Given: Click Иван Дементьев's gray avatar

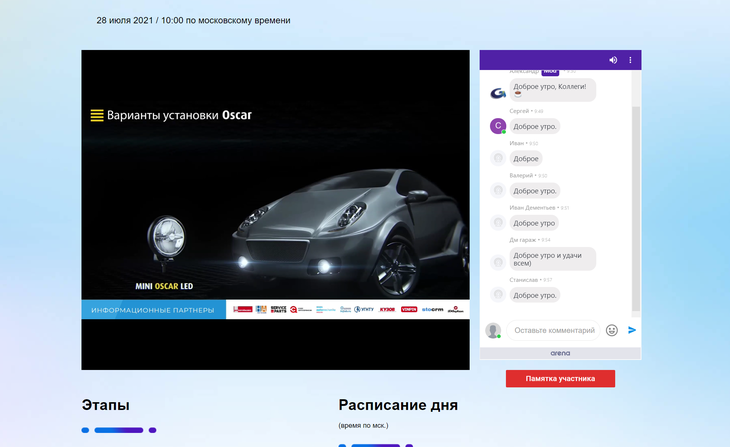Looking at the screenshot, I should click(498, 223).
